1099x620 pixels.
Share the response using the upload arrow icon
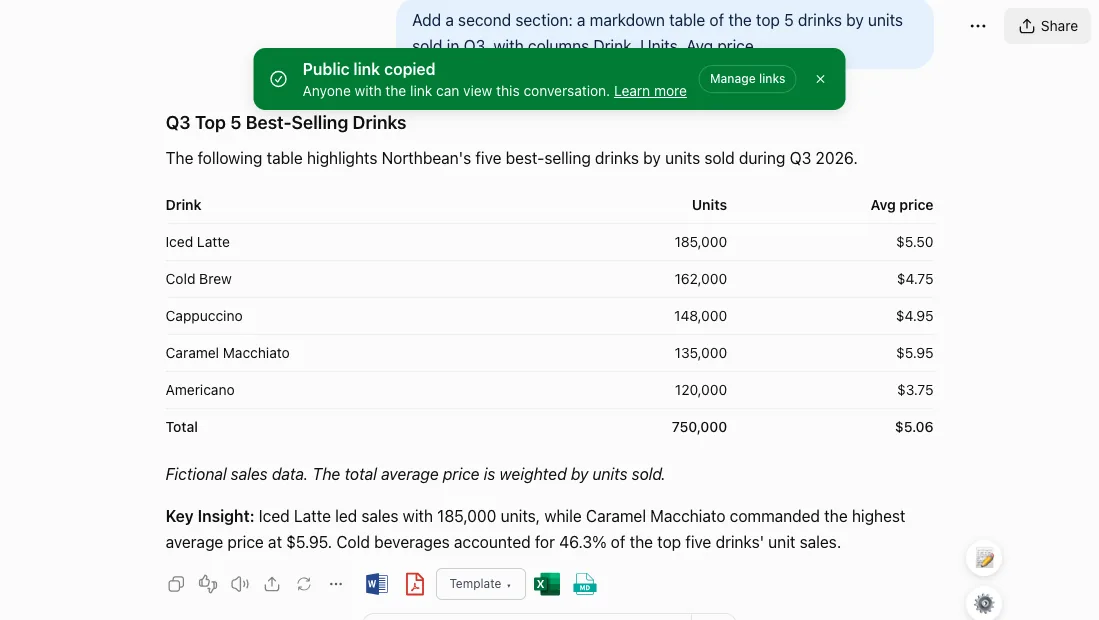pyautogui.click(x=272, y=584)
